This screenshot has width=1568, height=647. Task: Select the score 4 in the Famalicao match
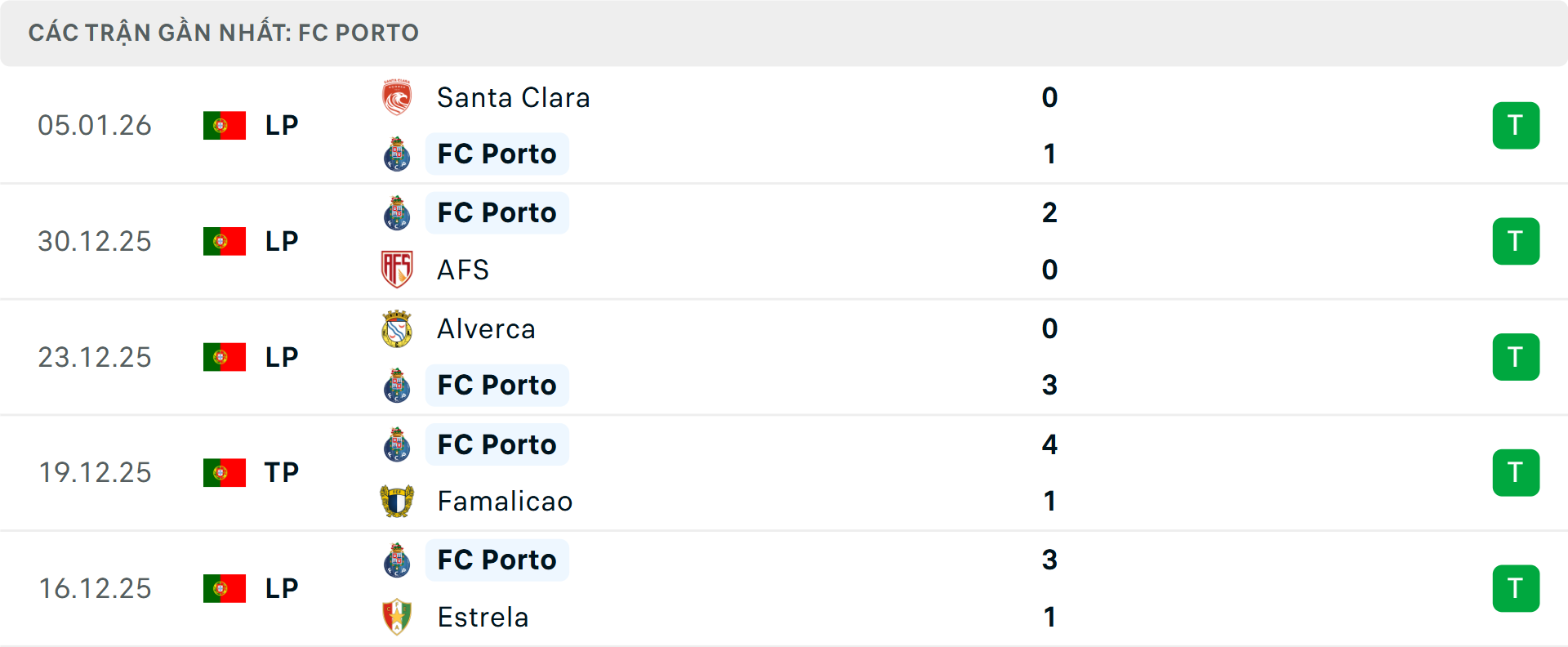[1050, 445]
